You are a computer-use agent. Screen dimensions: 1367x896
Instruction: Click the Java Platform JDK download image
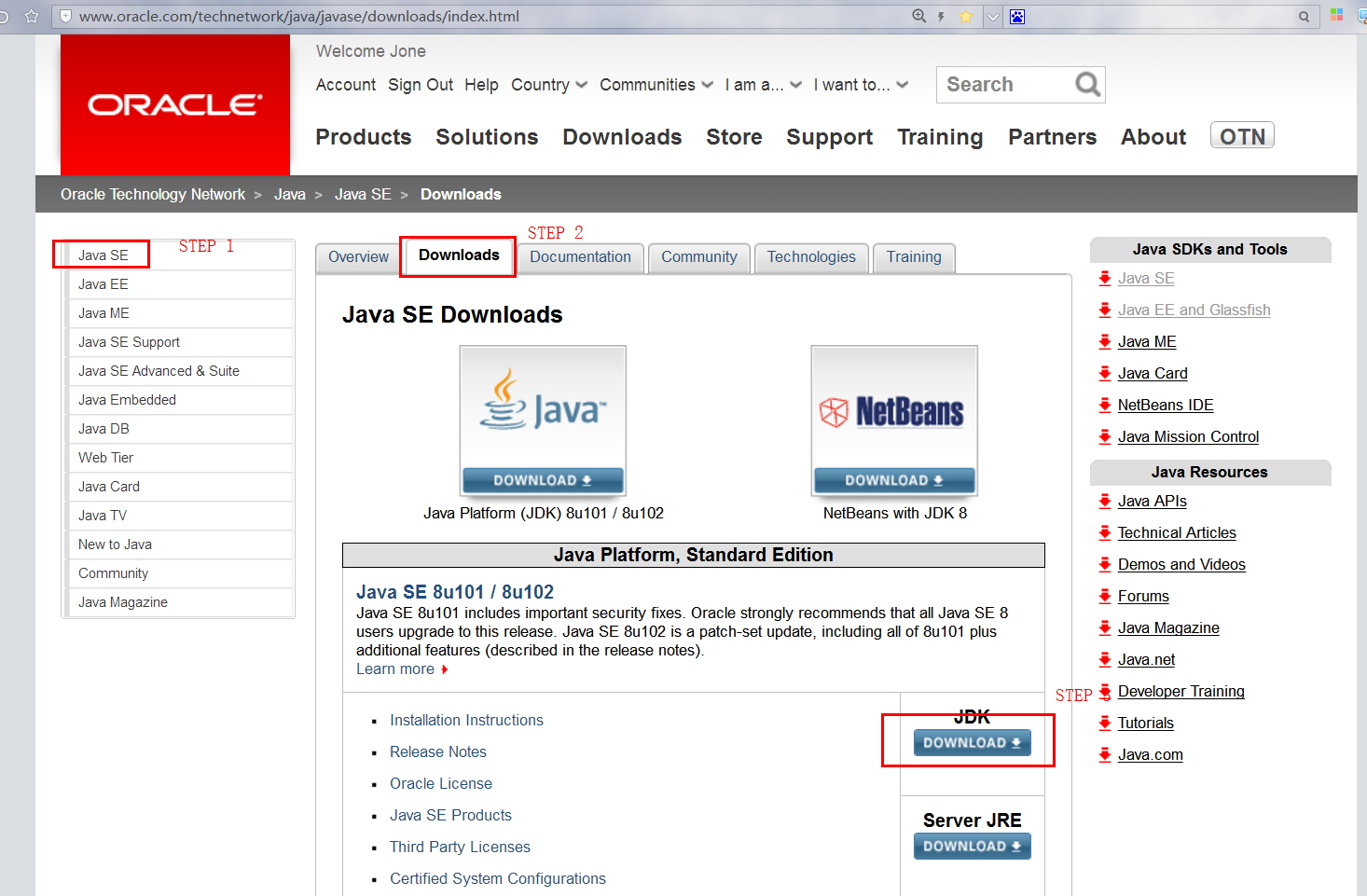543,420
